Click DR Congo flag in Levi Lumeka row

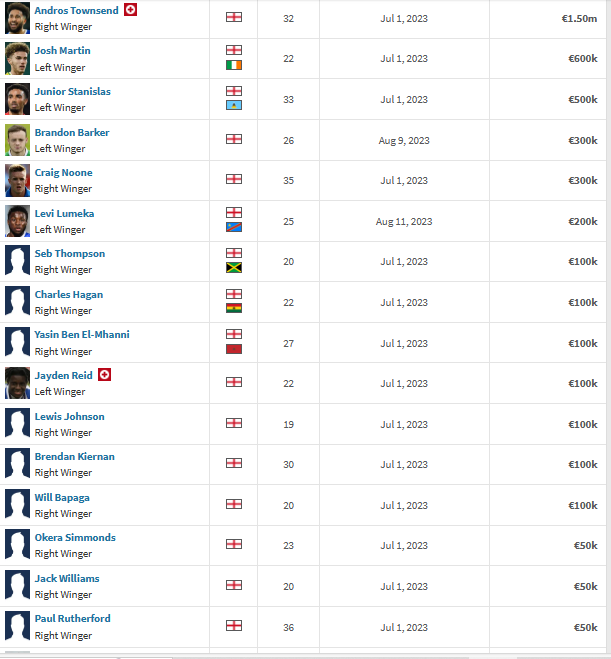click(234, 227)
